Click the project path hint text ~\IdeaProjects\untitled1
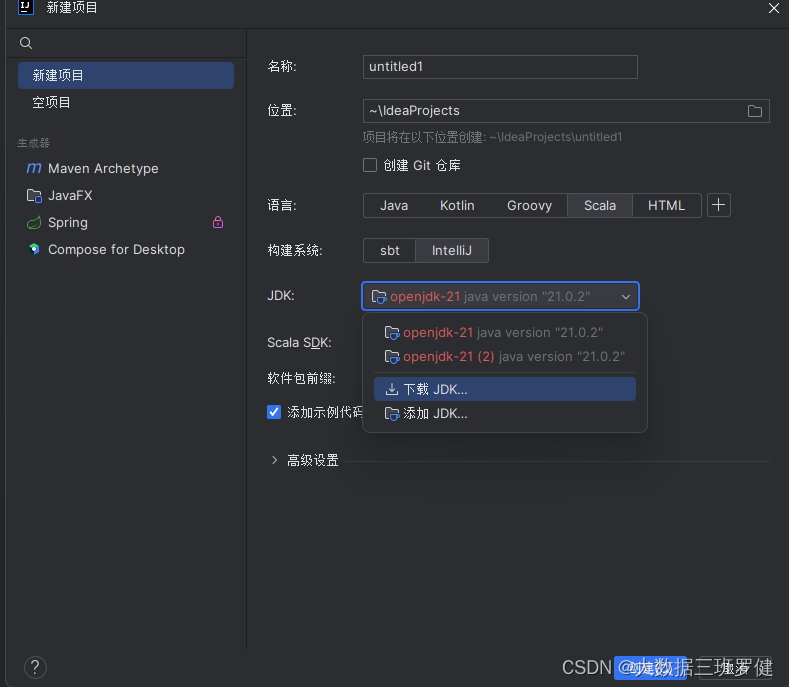 (x=556, y=137)
